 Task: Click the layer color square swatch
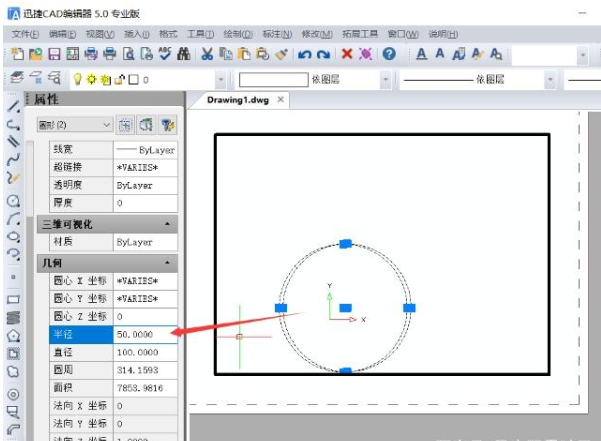[133, 80]
